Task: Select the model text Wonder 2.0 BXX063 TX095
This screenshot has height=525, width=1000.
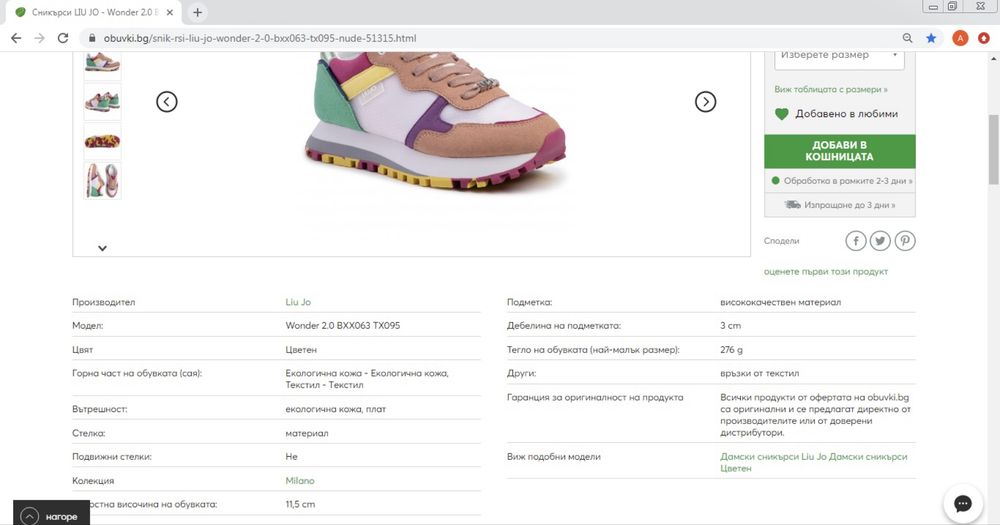Action: [x=342, y=325]
